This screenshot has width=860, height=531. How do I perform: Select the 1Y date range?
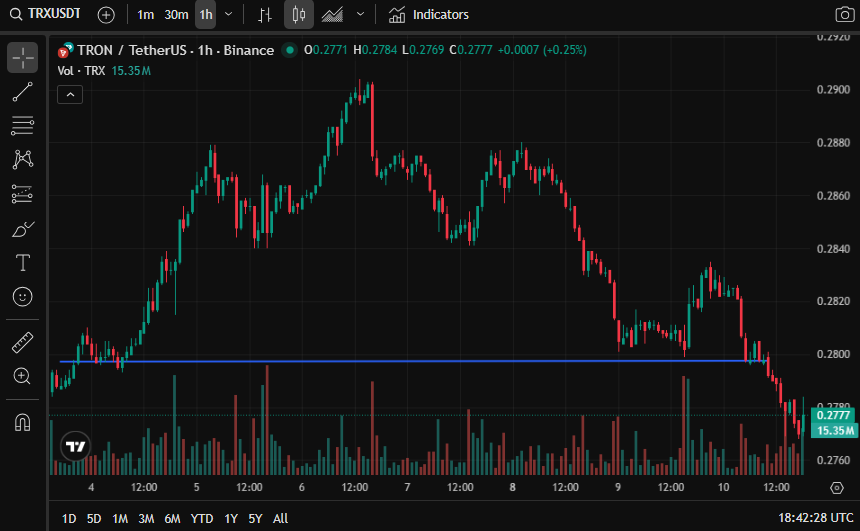[x=231, y=518]
